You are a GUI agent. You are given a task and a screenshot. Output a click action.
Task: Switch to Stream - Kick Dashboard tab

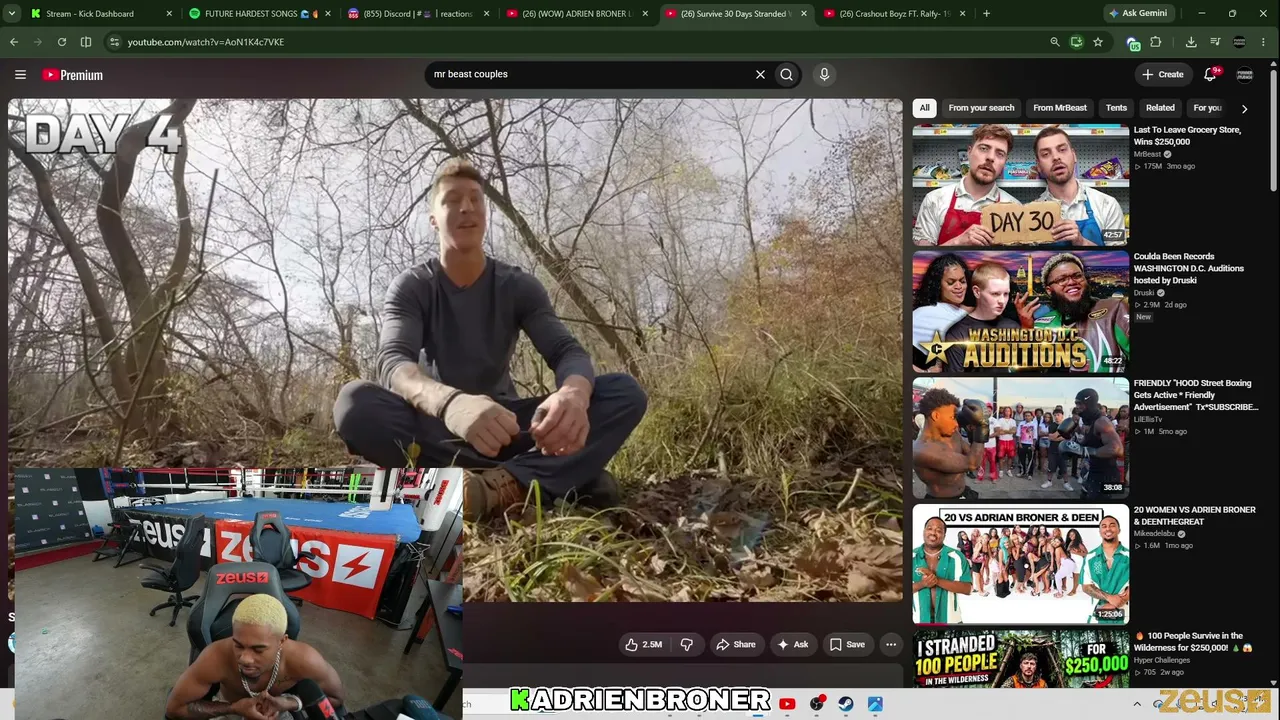(x=100, y=14)
